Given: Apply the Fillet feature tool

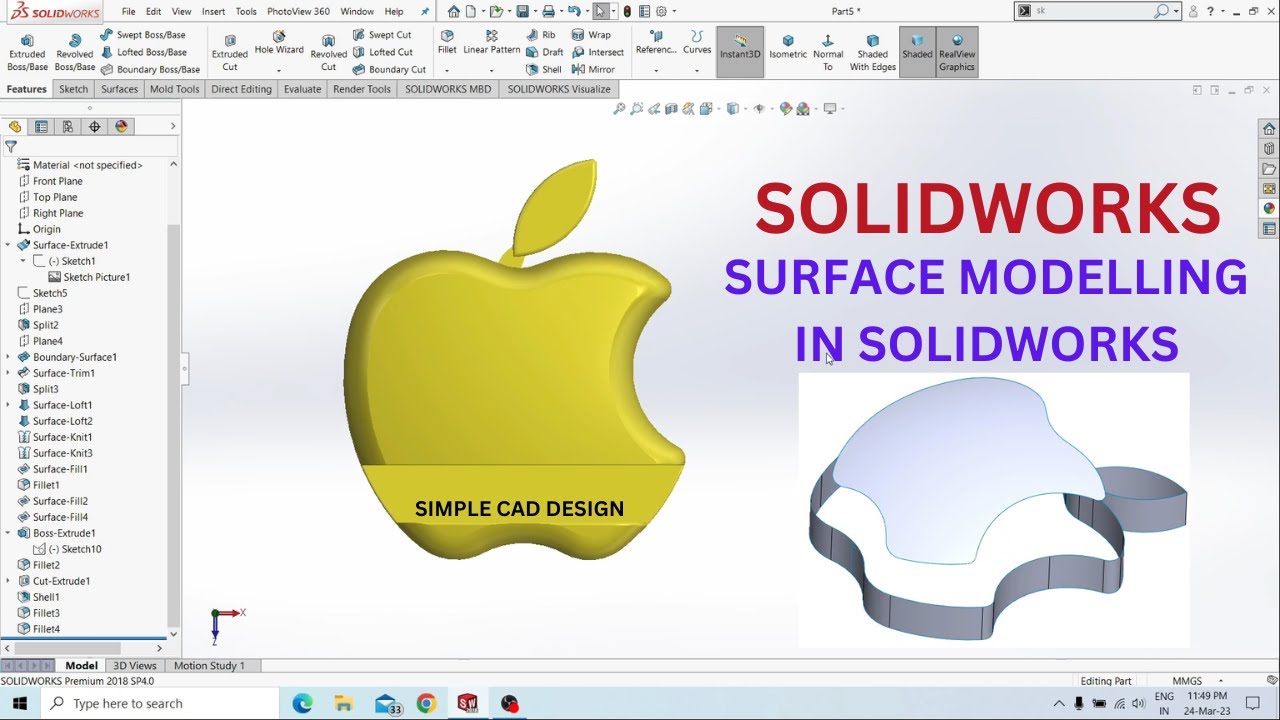Looking at the screenshot, I should coord(447,42).
